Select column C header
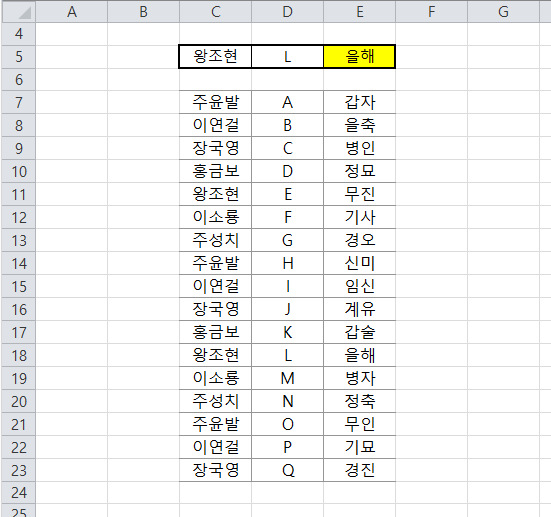 pyautogui.click(x=215, y=12)
